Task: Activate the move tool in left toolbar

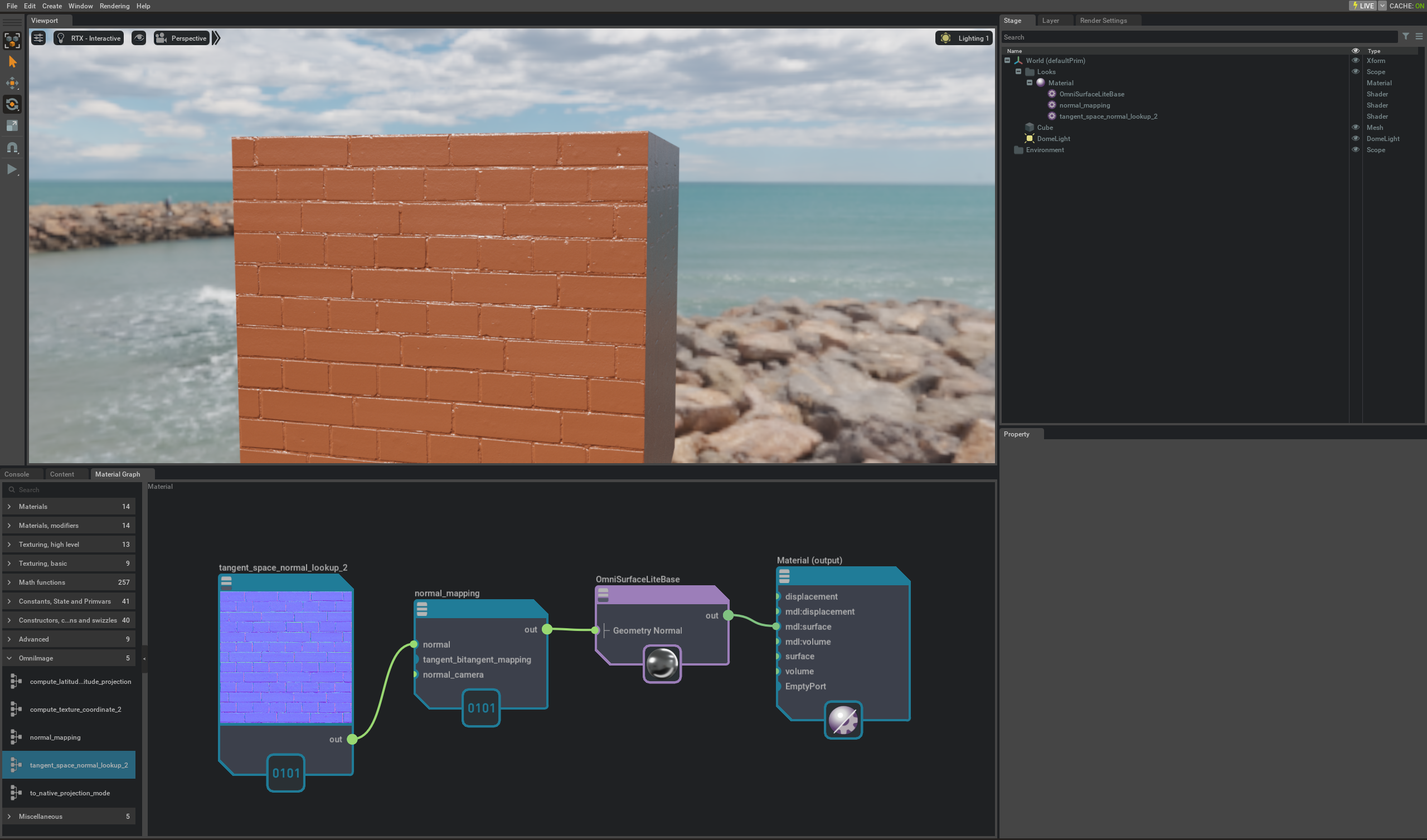Action: (12, 83)
